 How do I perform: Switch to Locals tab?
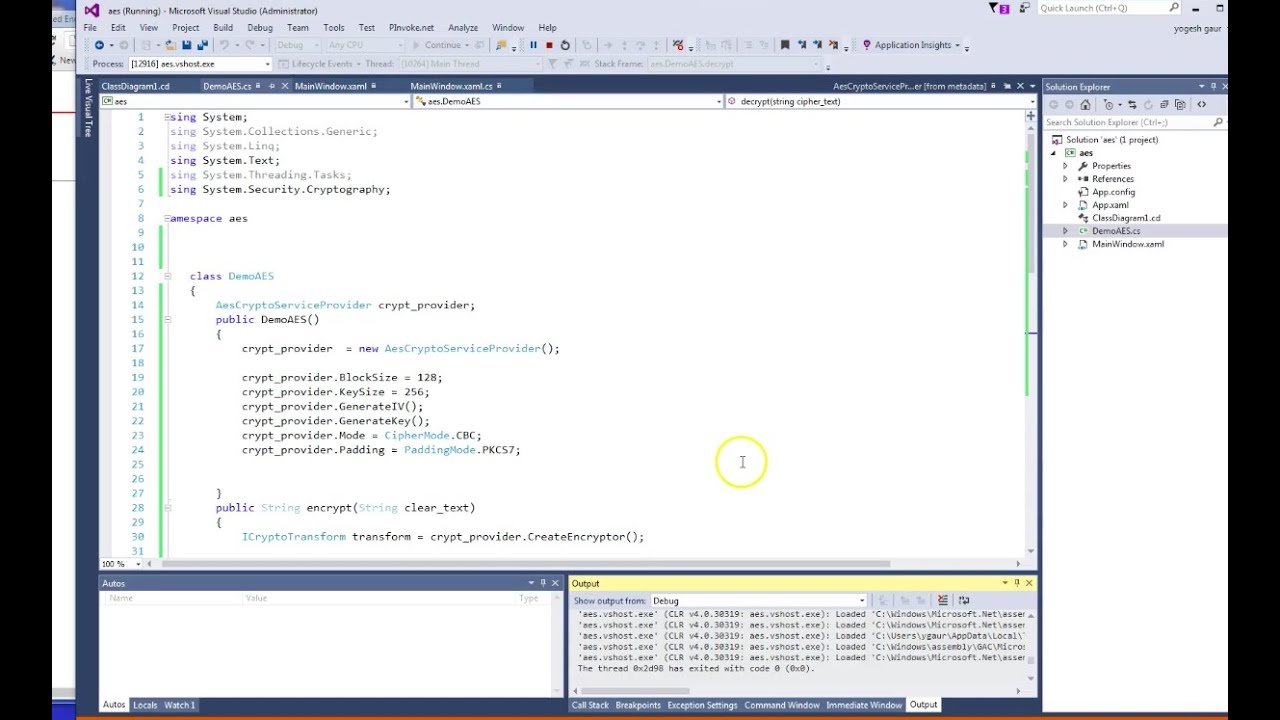click(x=145, y=705)
